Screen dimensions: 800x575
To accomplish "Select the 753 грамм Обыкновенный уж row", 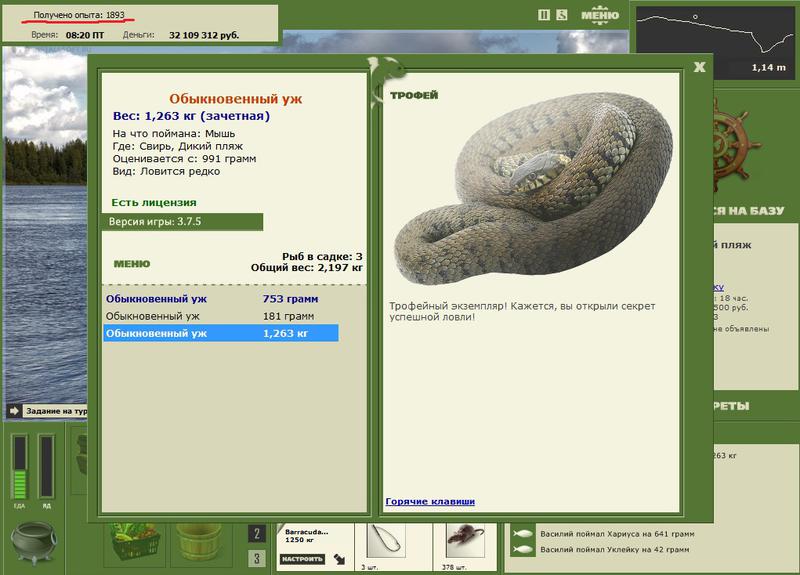I will point(221,299).
